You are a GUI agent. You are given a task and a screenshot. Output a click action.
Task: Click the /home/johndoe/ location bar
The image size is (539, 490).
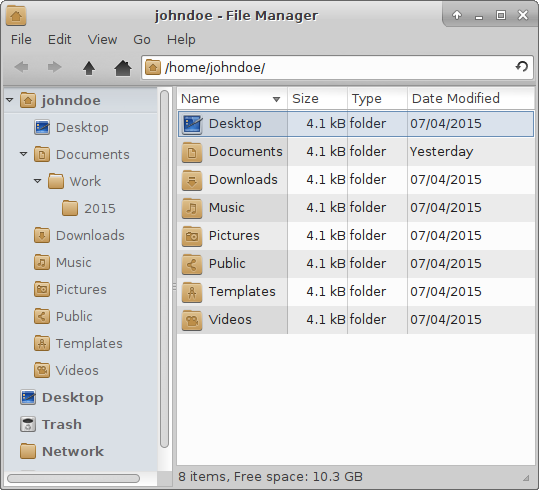337,67
